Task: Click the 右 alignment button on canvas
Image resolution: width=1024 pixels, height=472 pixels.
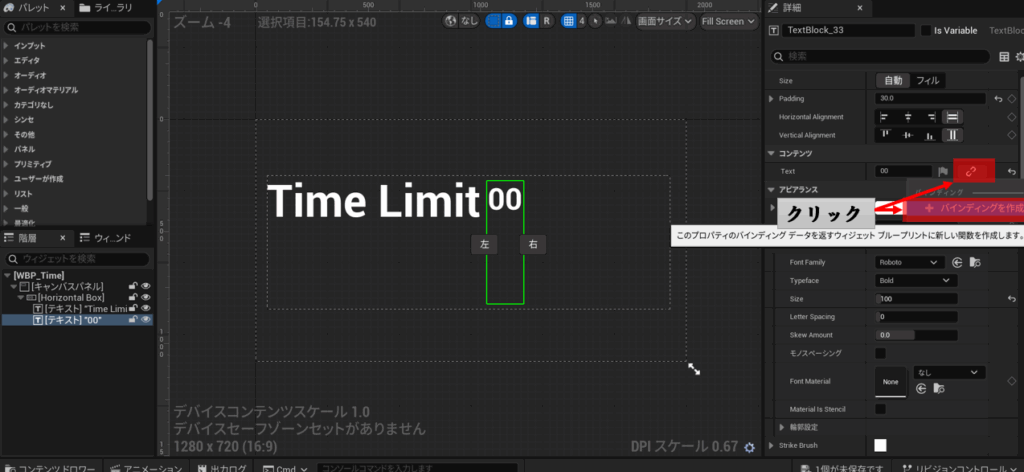Action: click(x=532, y=244)
